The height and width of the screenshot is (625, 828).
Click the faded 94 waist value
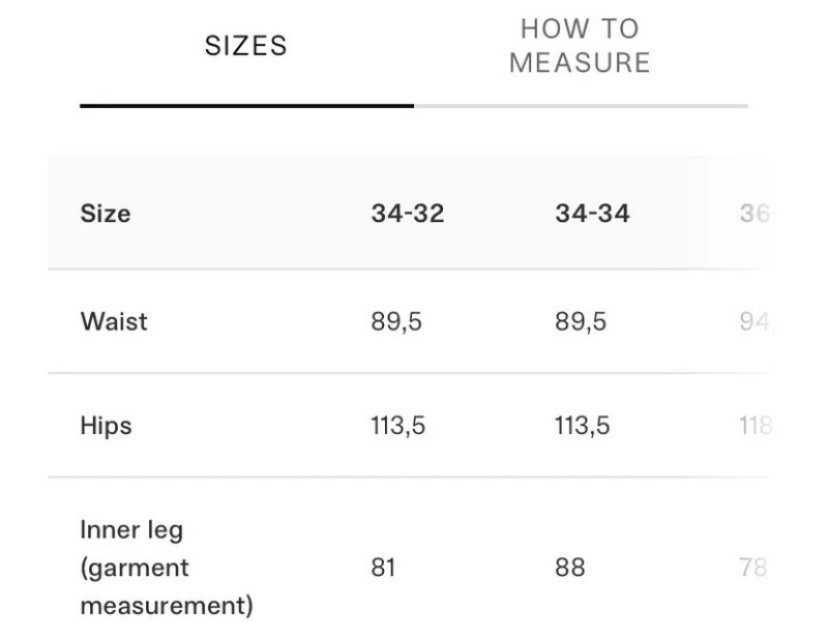(755, 321)
